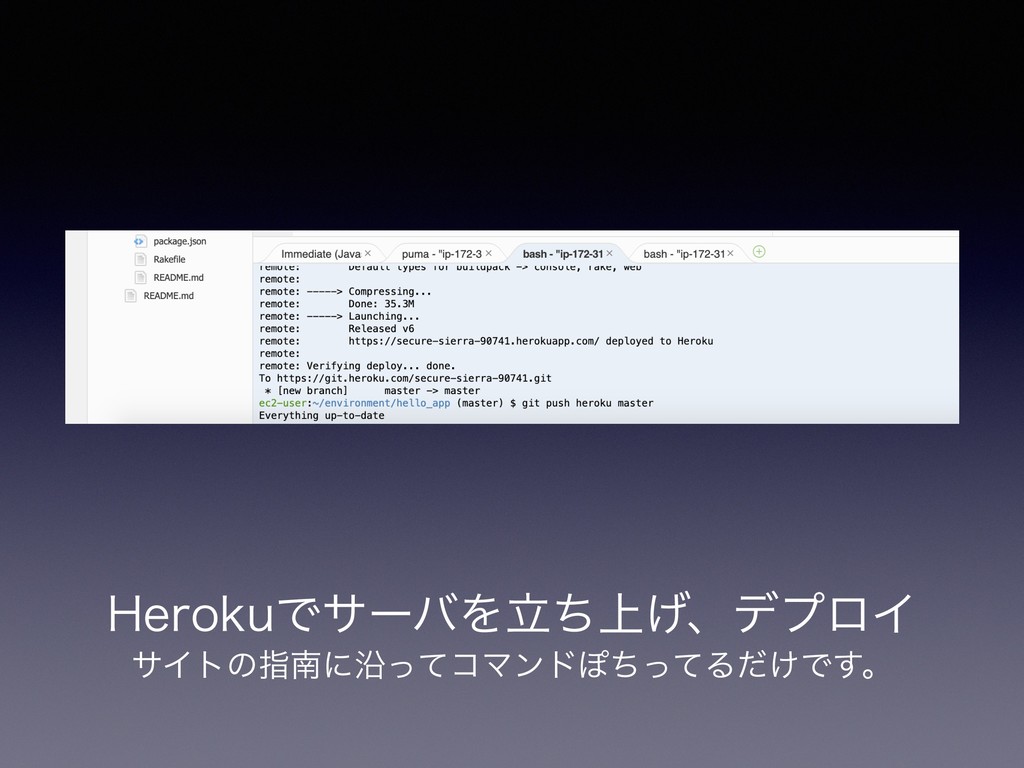
Task: Open package.json in the file tree
Action: [180, 241]
